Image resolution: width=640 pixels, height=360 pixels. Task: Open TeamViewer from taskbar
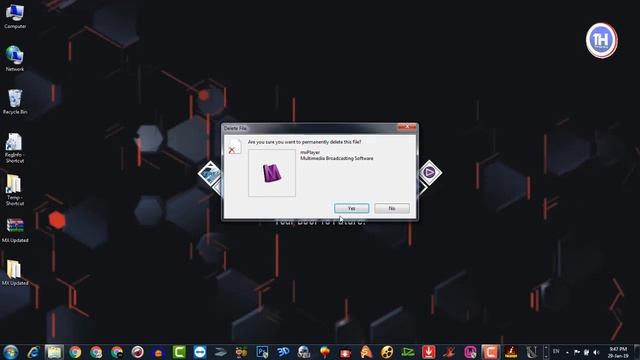[200, 352]
